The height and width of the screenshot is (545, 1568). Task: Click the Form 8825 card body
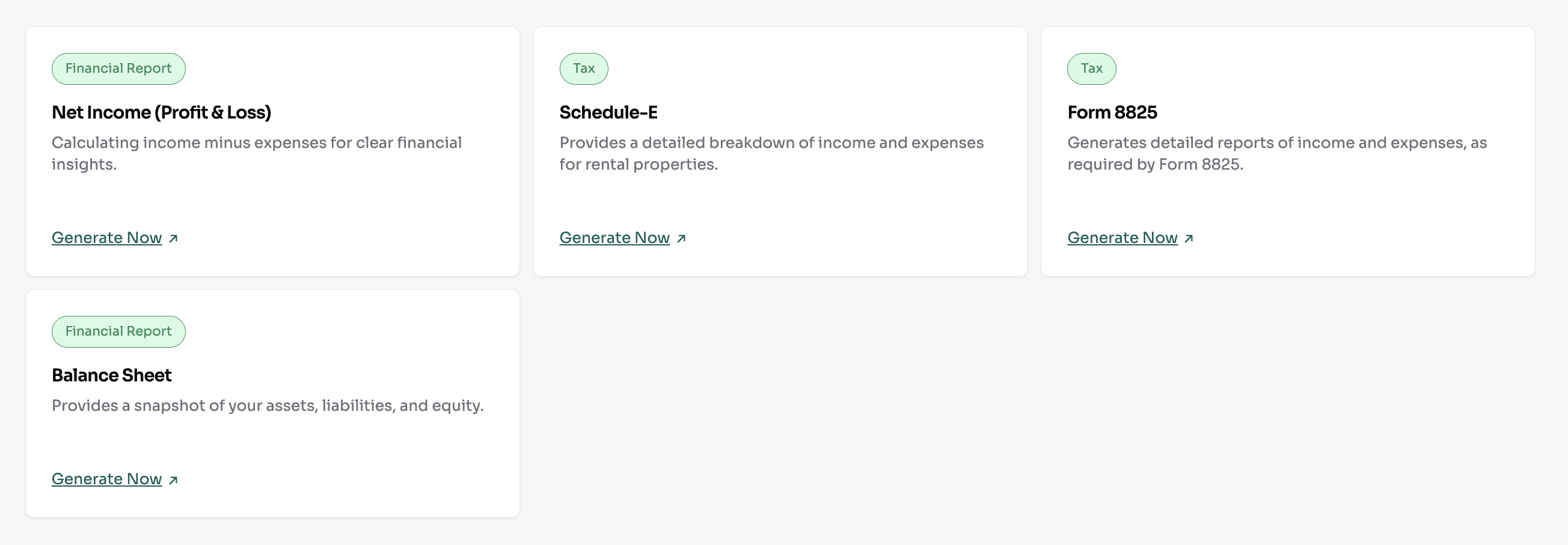click(x=1276, y=153)
